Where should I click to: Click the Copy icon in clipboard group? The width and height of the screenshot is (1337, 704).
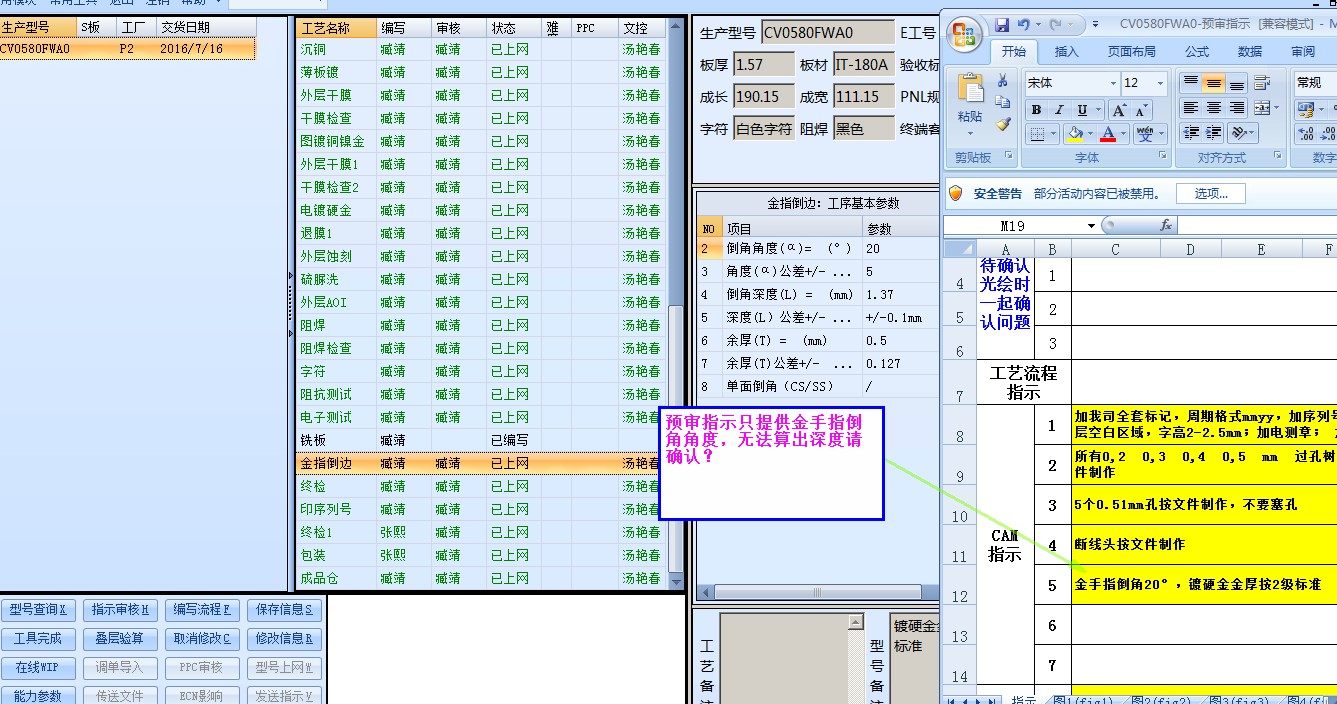pos(1003,102)
